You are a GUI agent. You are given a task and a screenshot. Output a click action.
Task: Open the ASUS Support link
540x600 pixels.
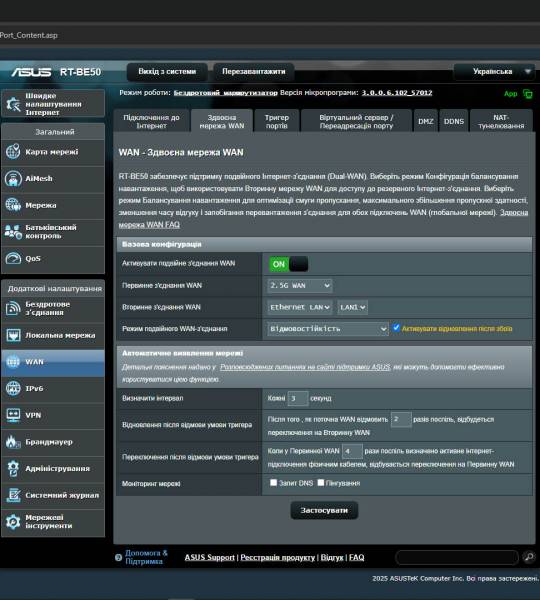click(209, 557)
